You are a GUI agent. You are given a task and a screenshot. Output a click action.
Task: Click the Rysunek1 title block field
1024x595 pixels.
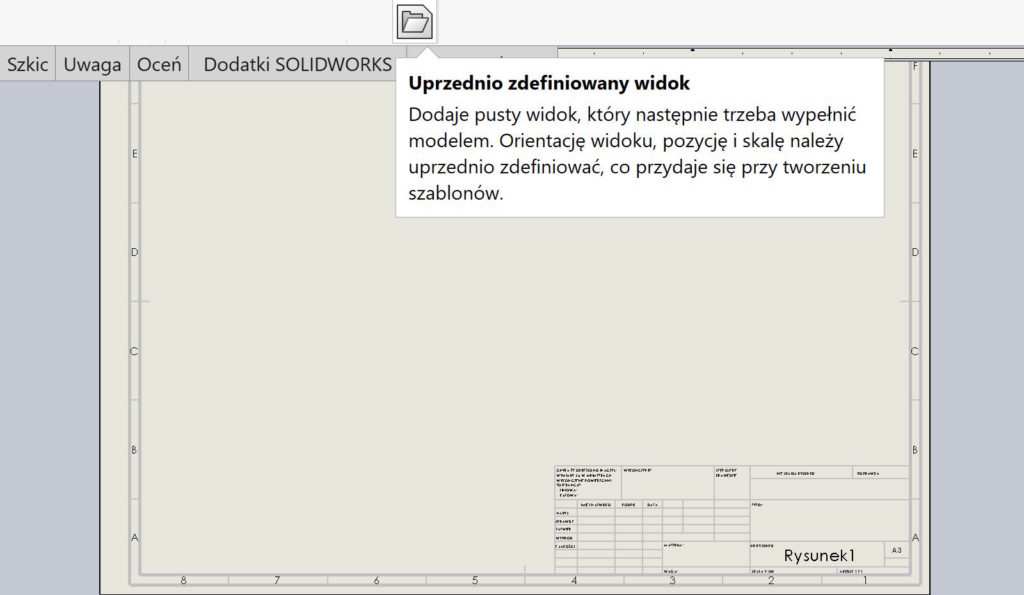point(821,555)
